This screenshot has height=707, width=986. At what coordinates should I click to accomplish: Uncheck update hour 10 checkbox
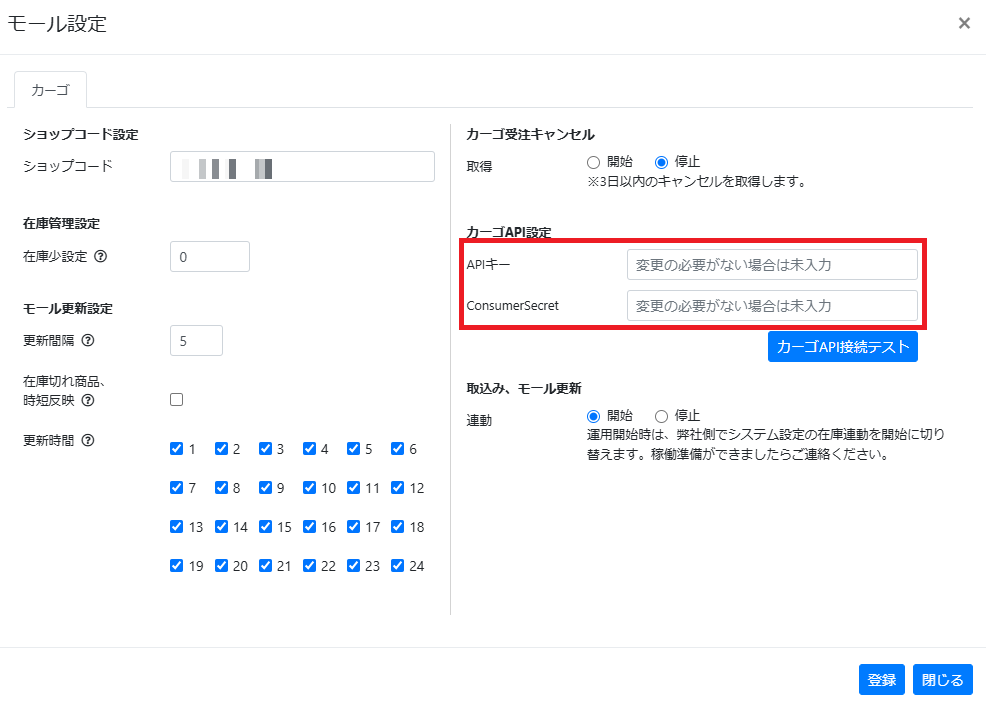(309, 487)
